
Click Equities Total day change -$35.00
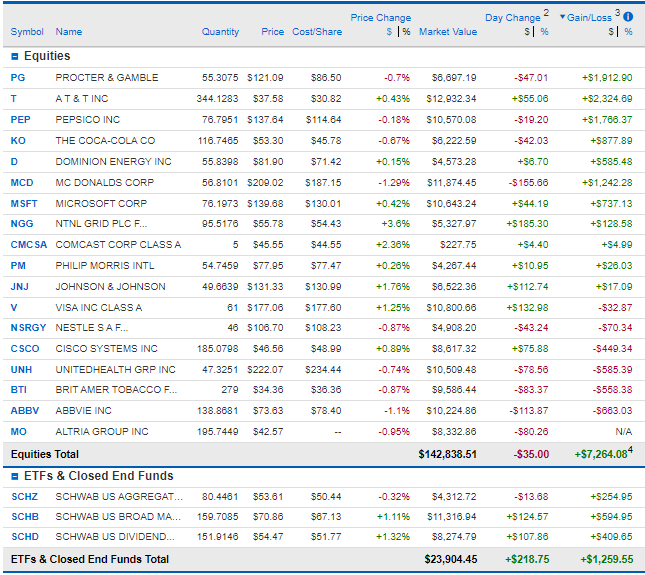531,454
